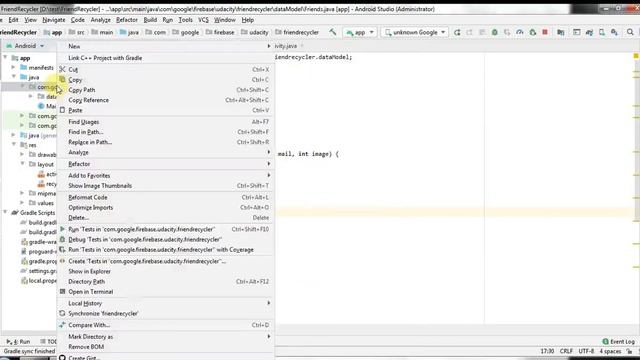
Task: Choose Reformat Code
Action: pyautogui.click(x=166, y=197)
